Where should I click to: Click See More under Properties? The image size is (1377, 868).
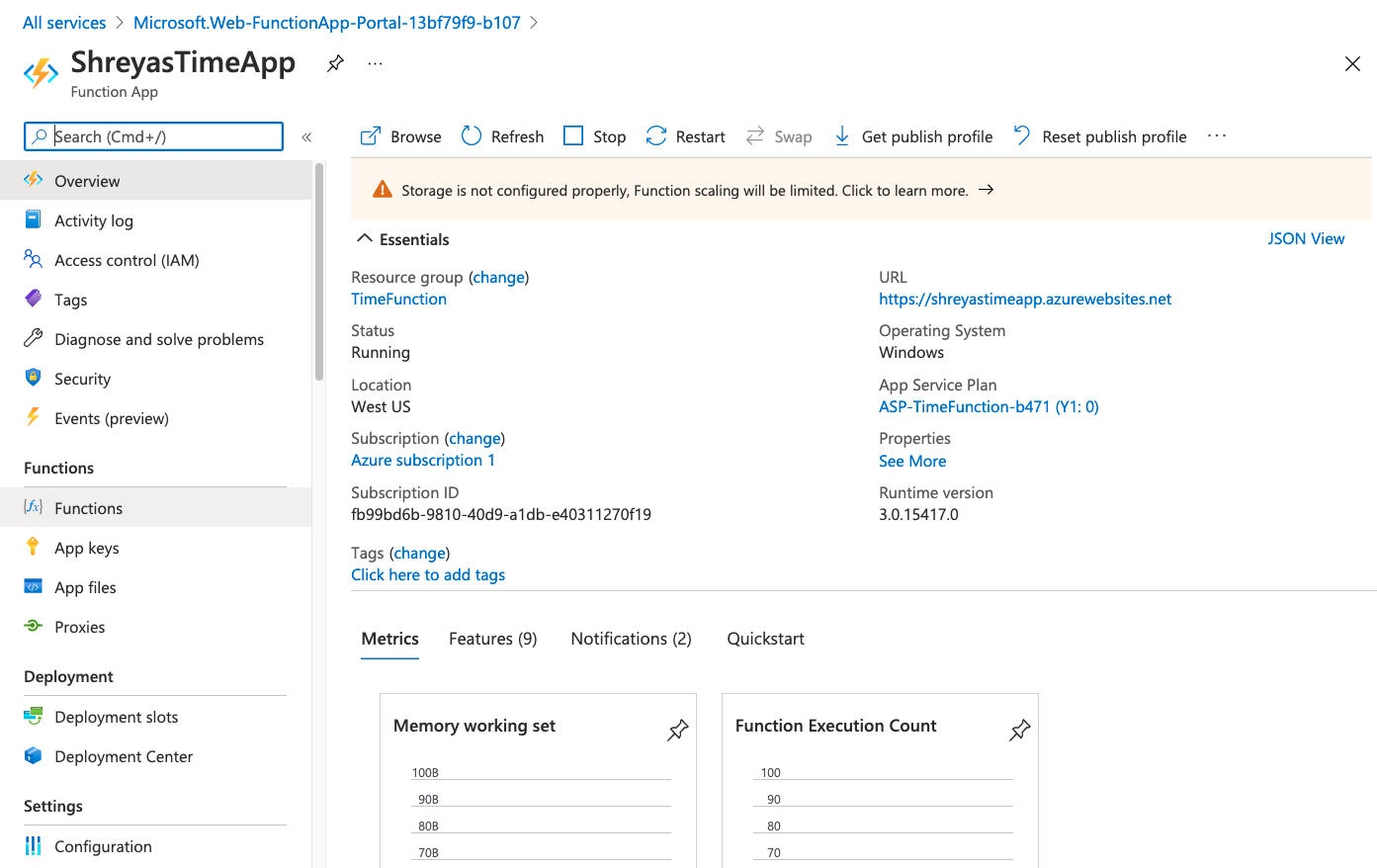(x=912, y=461)
